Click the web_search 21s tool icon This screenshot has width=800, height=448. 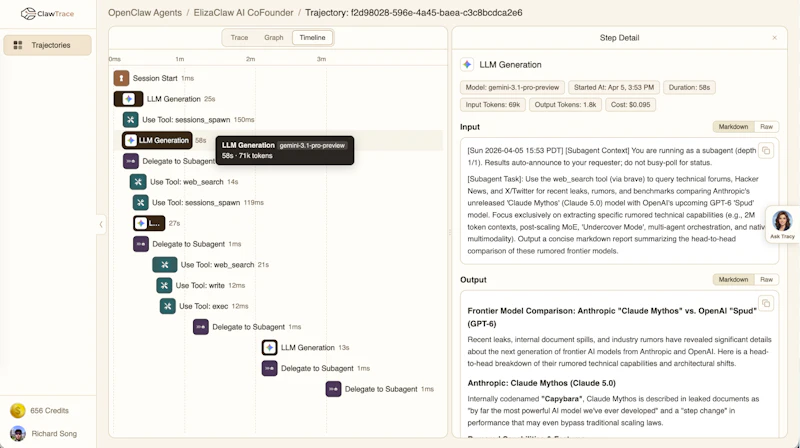click(x=165, y=265)
